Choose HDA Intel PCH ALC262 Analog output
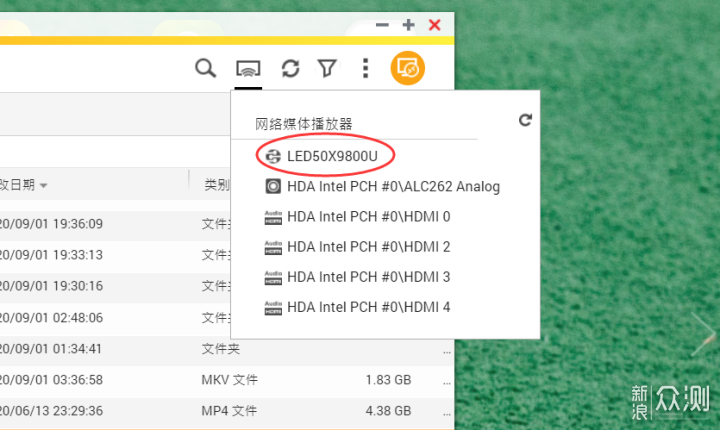Screen dimensions: 720x430 point(382,187)
